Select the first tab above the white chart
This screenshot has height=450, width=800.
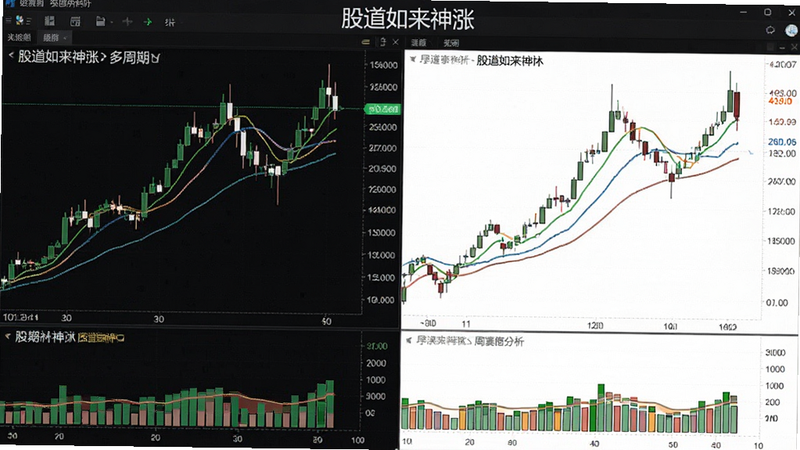pos(419,43)
